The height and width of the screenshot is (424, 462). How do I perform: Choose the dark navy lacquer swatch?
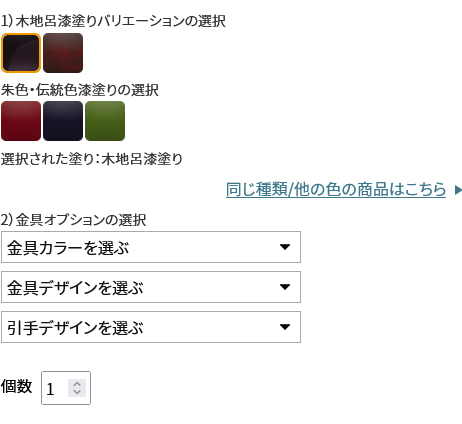63,121
